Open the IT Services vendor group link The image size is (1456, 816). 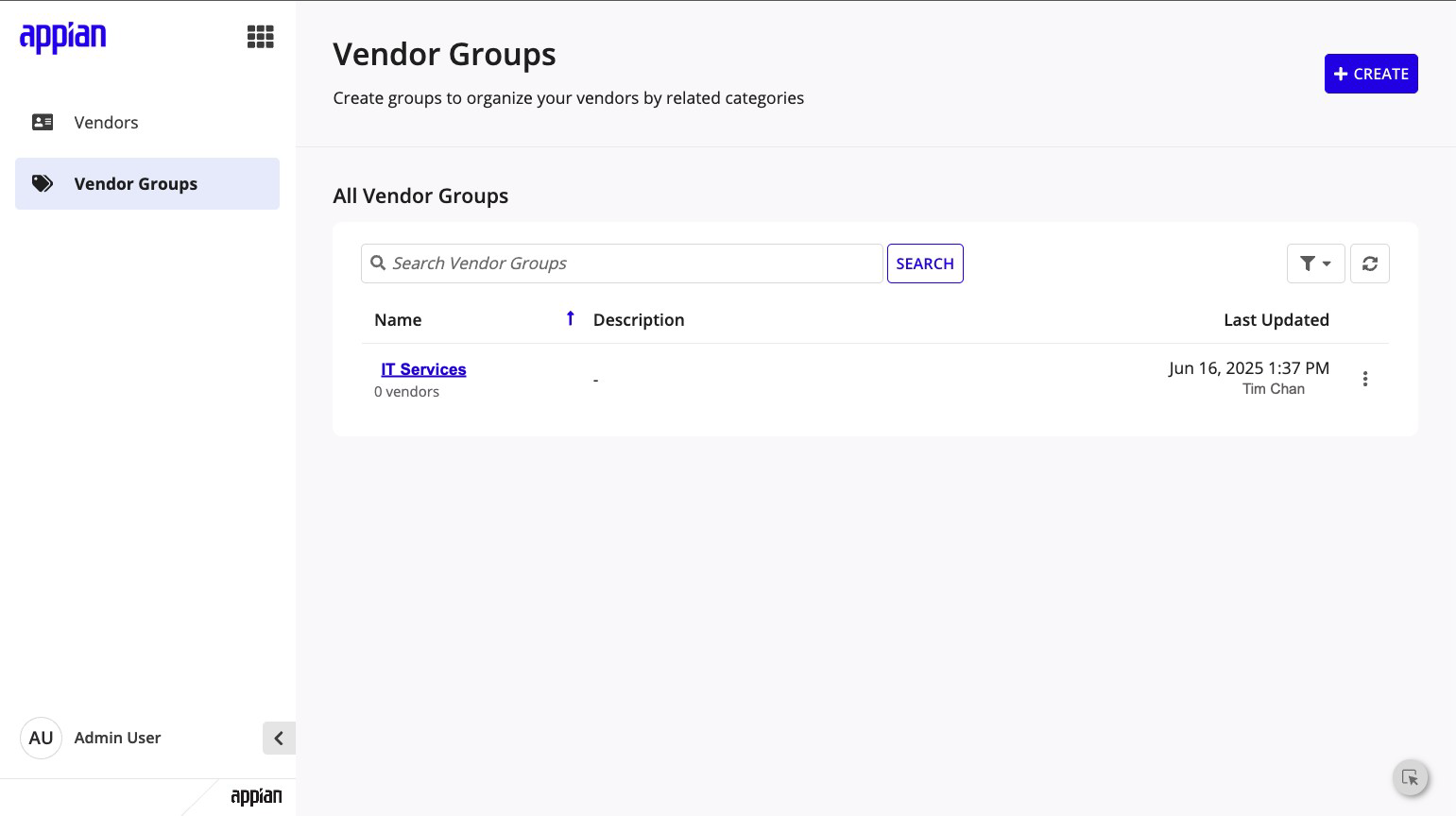pos(423,369)
